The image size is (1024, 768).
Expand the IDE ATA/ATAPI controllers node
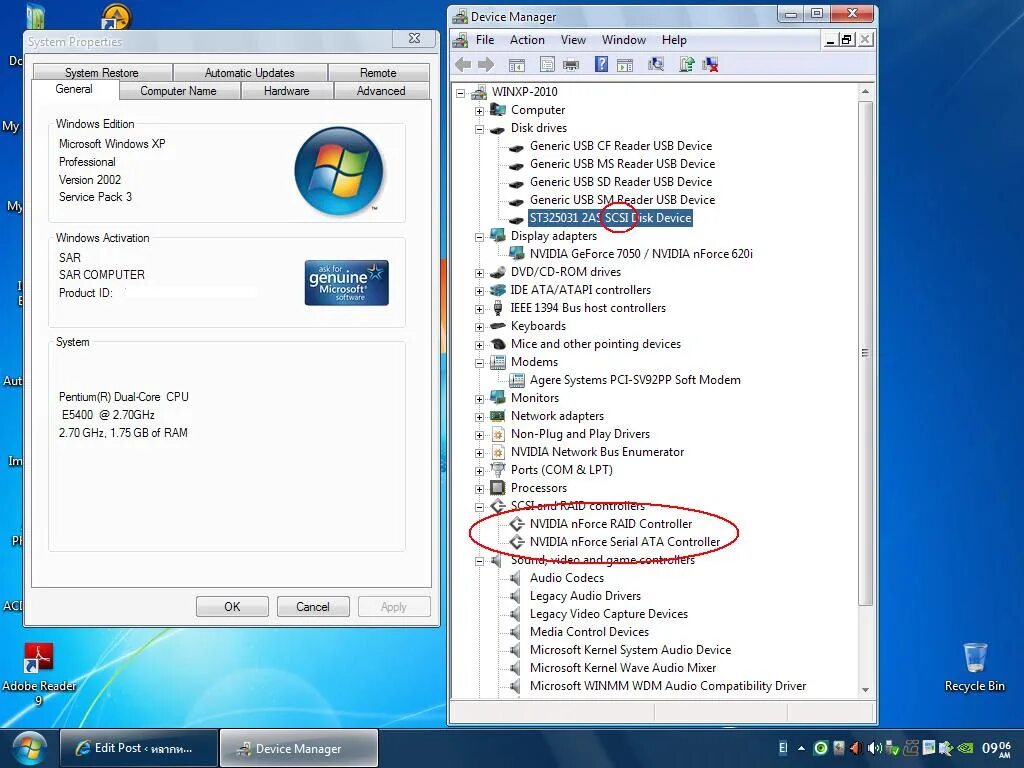click(x=479, y=291)
